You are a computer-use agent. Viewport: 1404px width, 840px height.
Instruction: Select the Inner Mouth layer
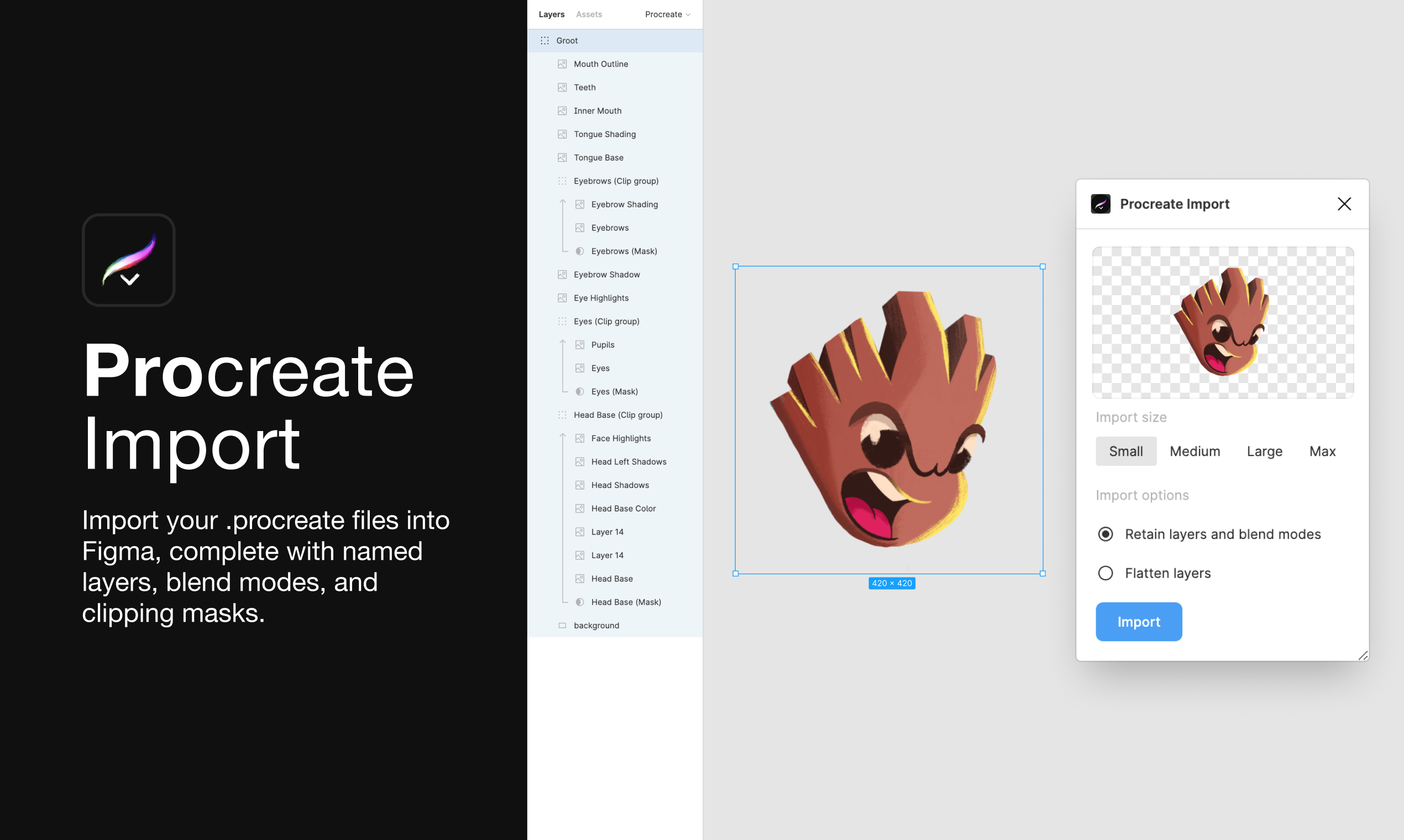(x=615, y=111)
